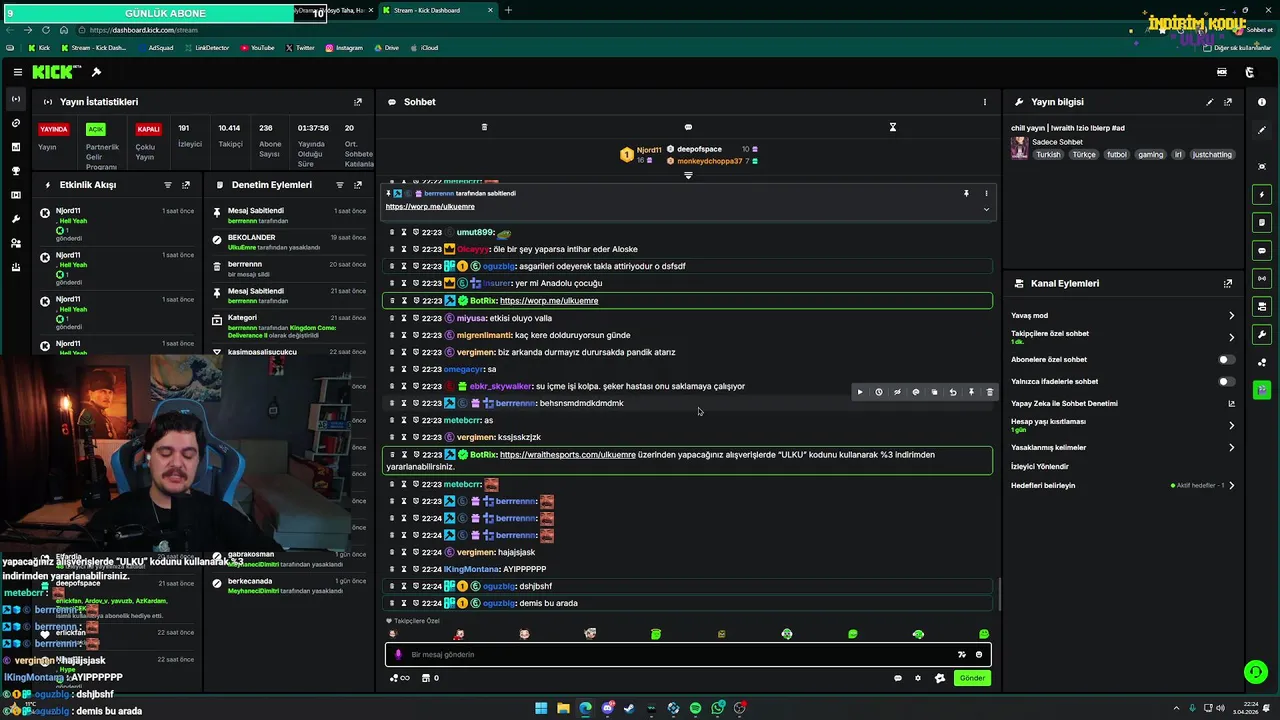Screen dimensions: 1280x720
Task: Toggle the moderation log widget in right sidebar
Action: coord(1262,222)
